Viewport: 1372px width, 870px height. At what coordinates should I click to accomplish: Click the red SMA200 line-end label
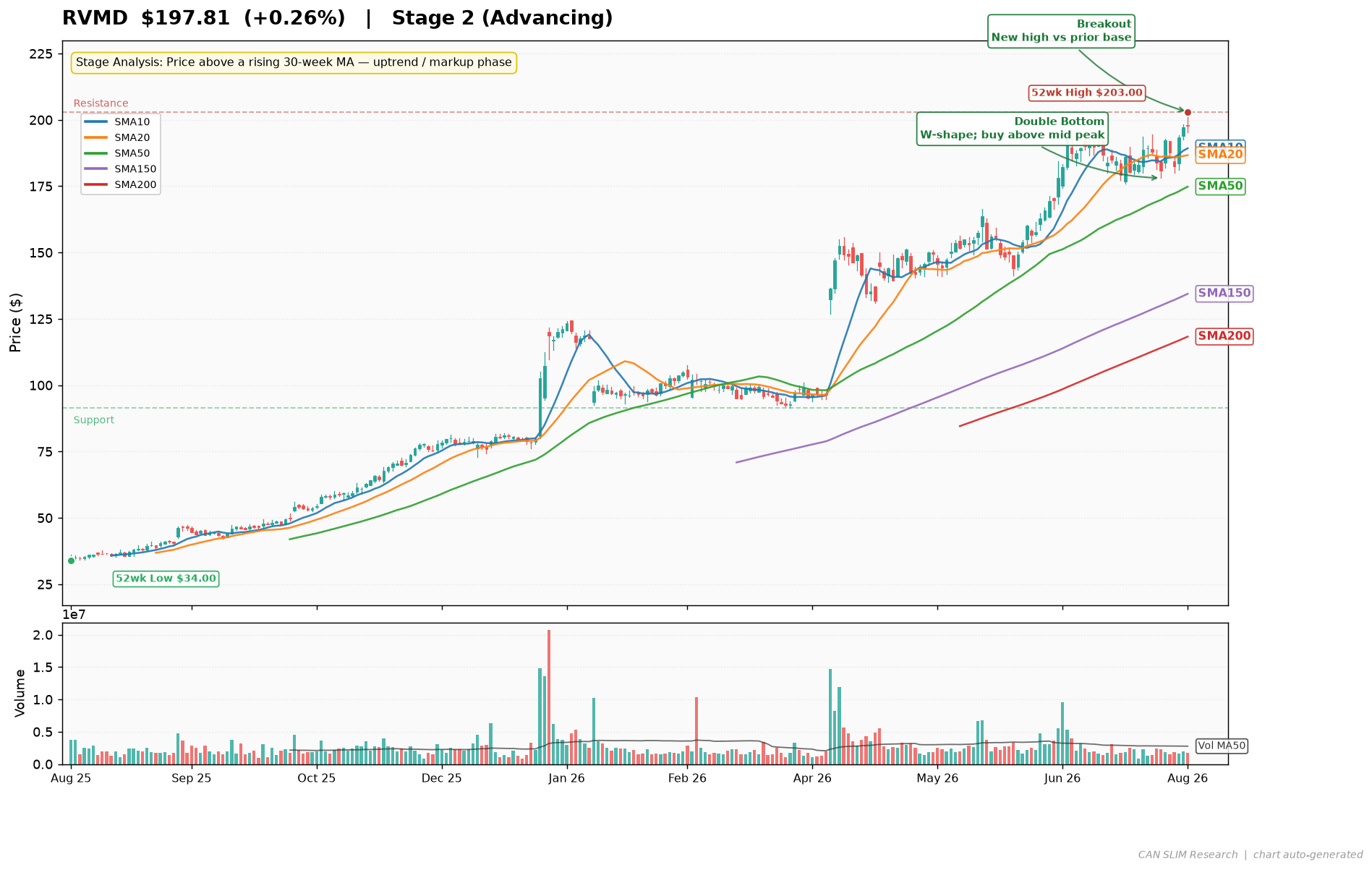[1224, 336]
